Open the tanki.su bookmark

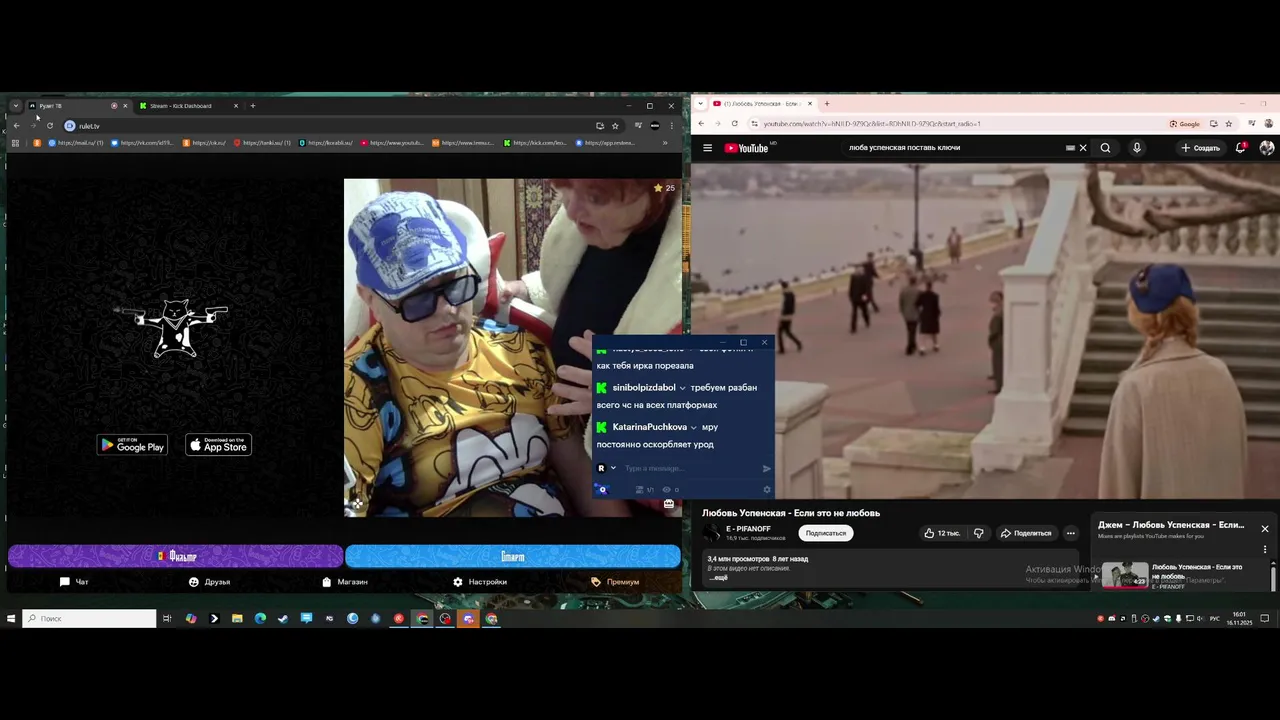(x=261, y=143)
